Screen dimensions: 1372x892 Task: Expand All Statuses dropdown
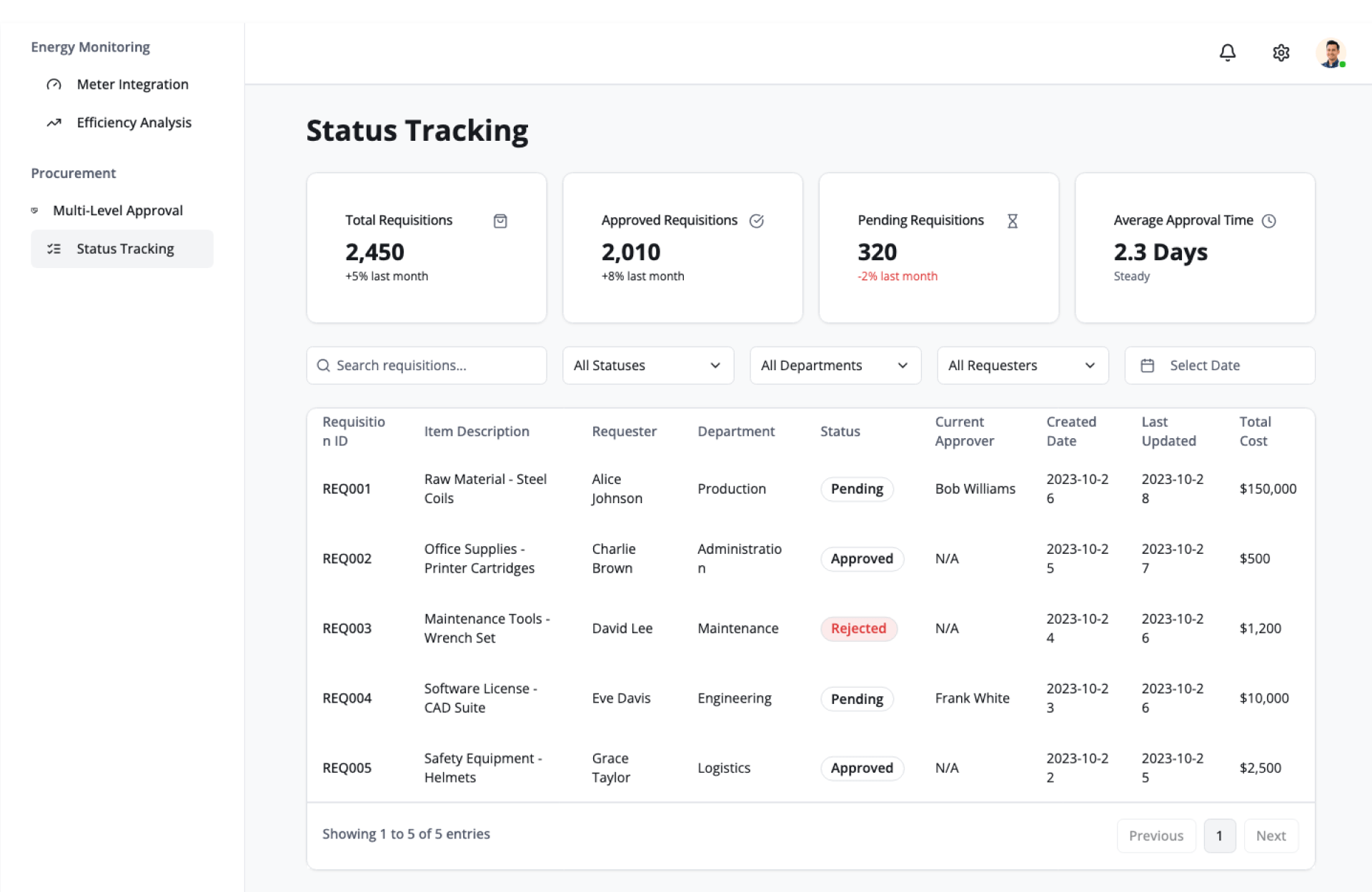(x=647, y=365)
